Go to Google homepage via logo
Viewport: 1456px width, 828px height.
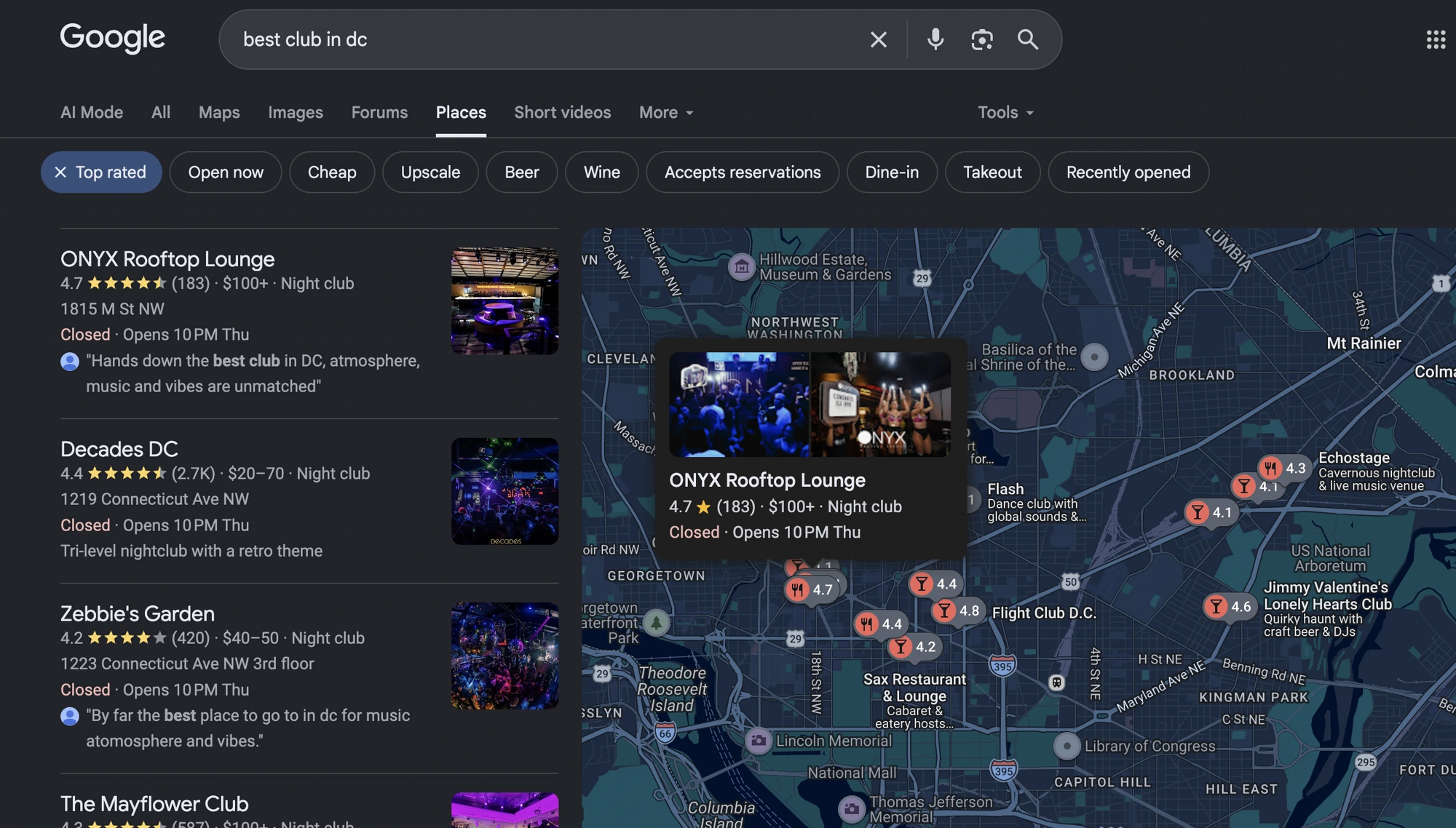[x=113, y=38]
